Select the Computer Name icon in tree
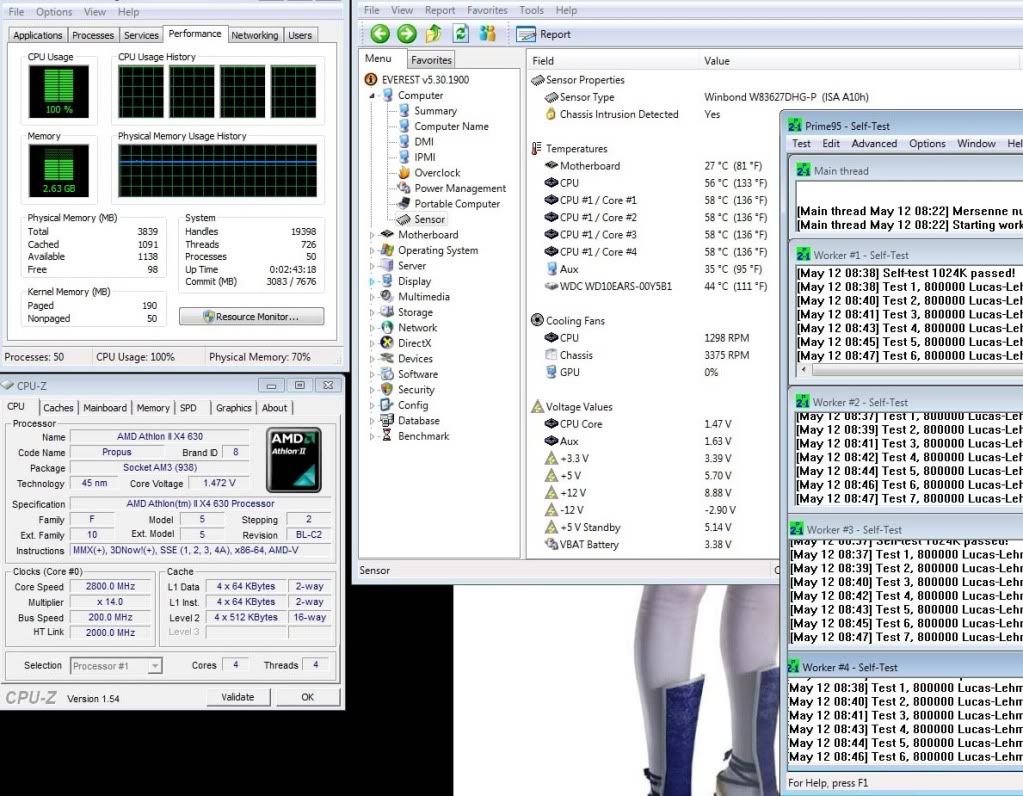Screen dimensions: 1023x796 (x=404, y=126)
